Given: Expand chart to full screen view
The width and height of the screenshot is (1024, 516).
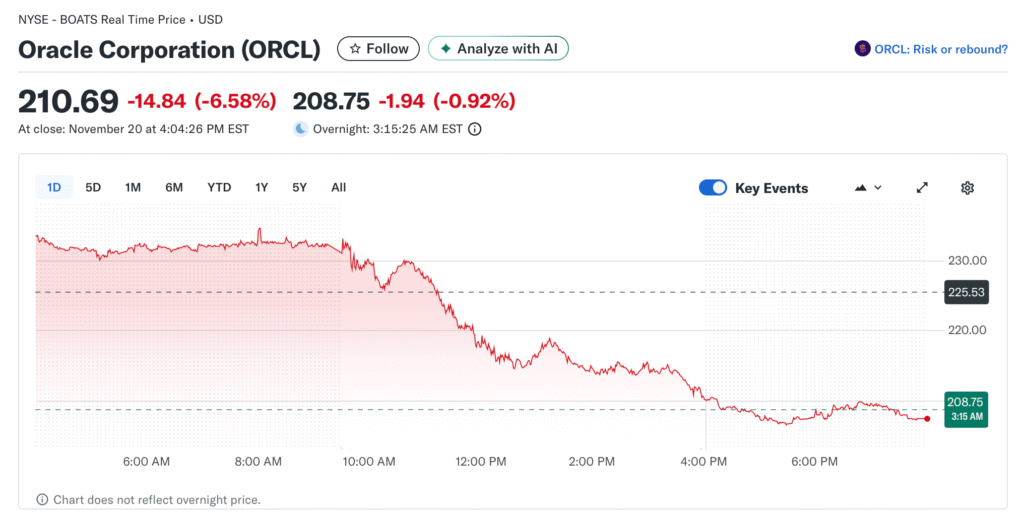Looking at the screenshot, I should (x=922, y=188).
